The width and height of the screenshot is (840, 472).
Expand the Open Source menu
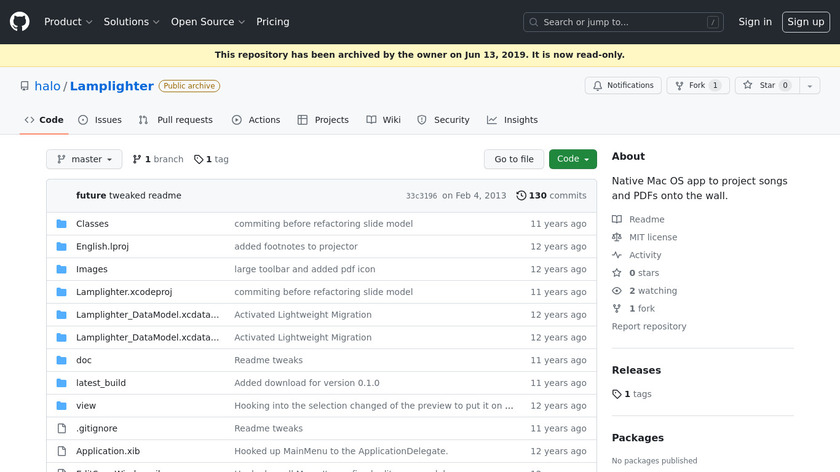(208, 22)
